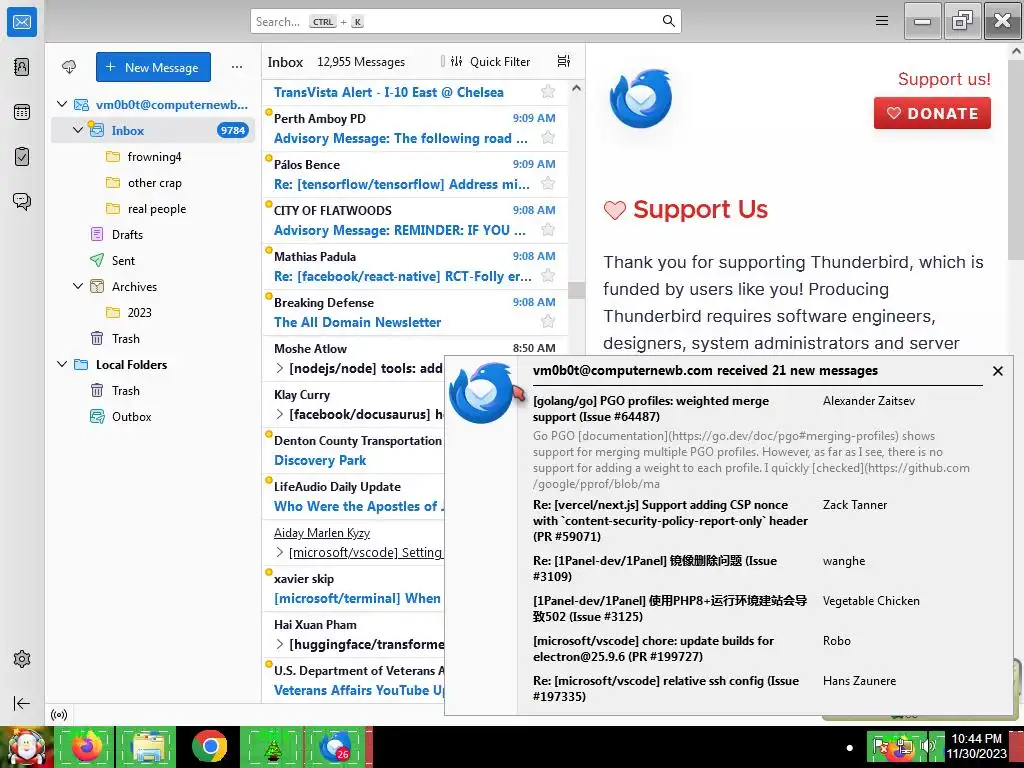
Task: Close the new messages notification popup
Action: tap(997, 371)
